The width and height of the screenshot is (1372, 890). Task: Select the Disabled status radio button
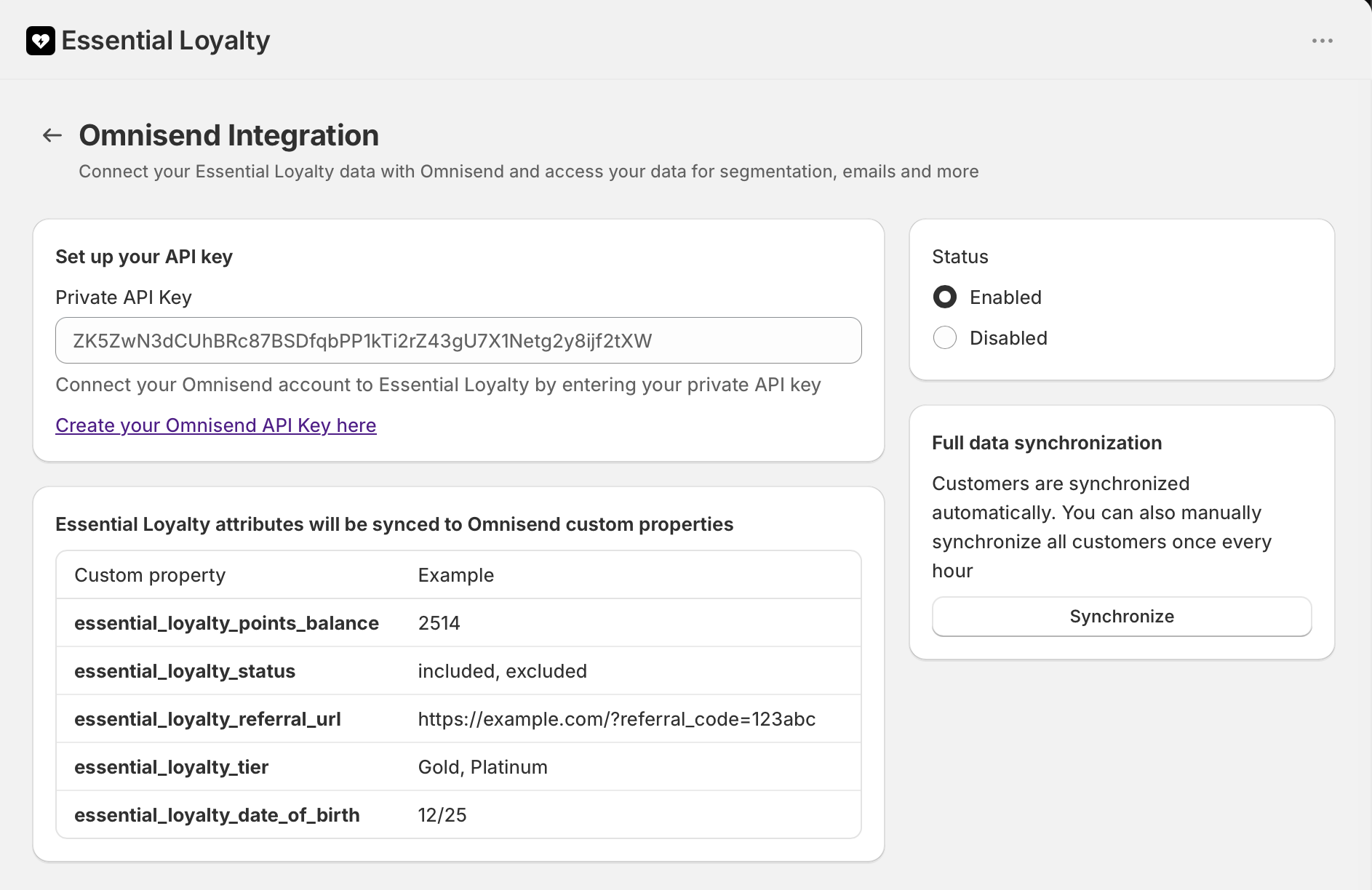[945, 337]
